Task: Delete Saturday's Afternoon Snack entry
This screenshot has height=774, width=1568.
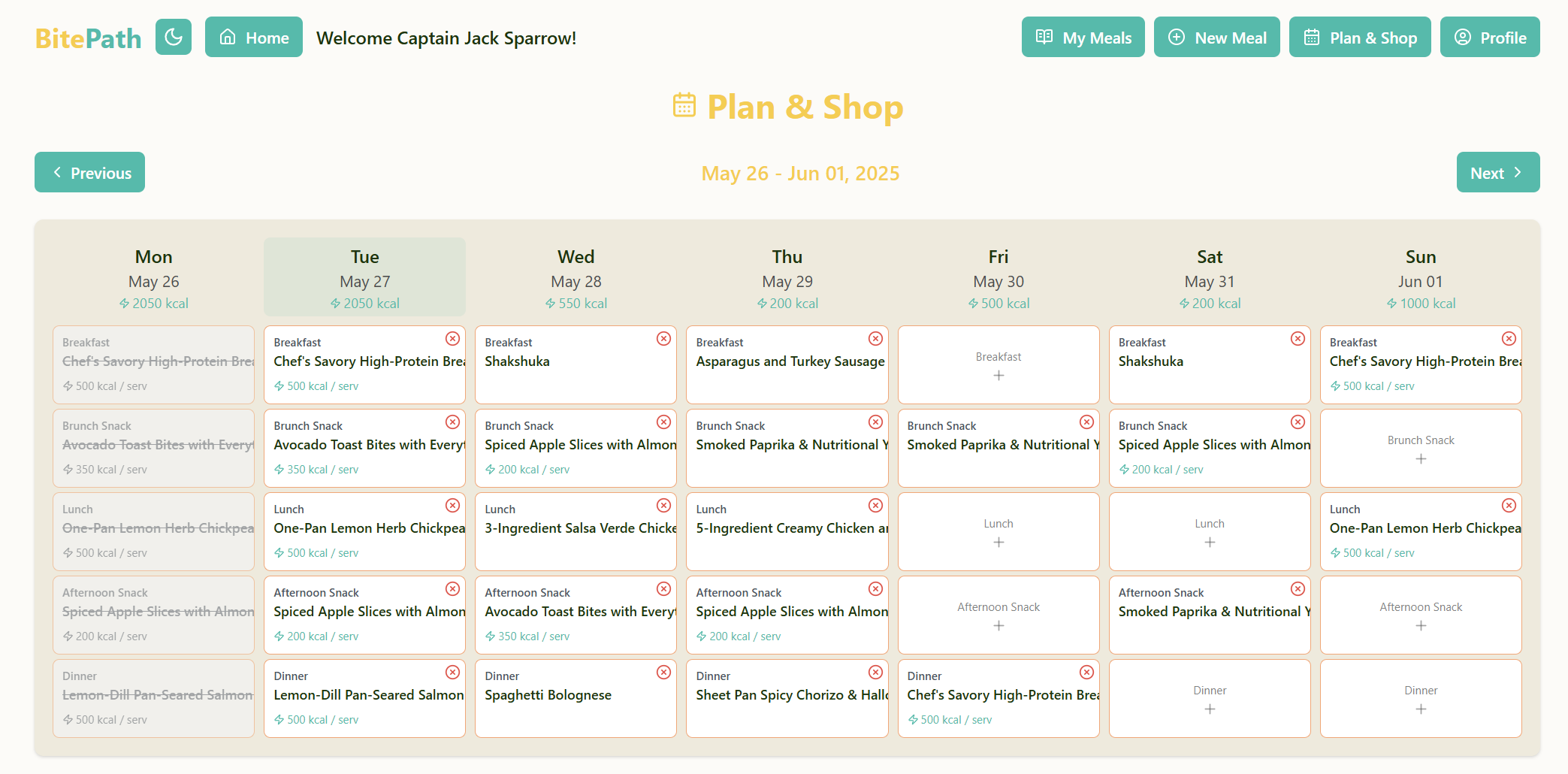Action: 1298,589
